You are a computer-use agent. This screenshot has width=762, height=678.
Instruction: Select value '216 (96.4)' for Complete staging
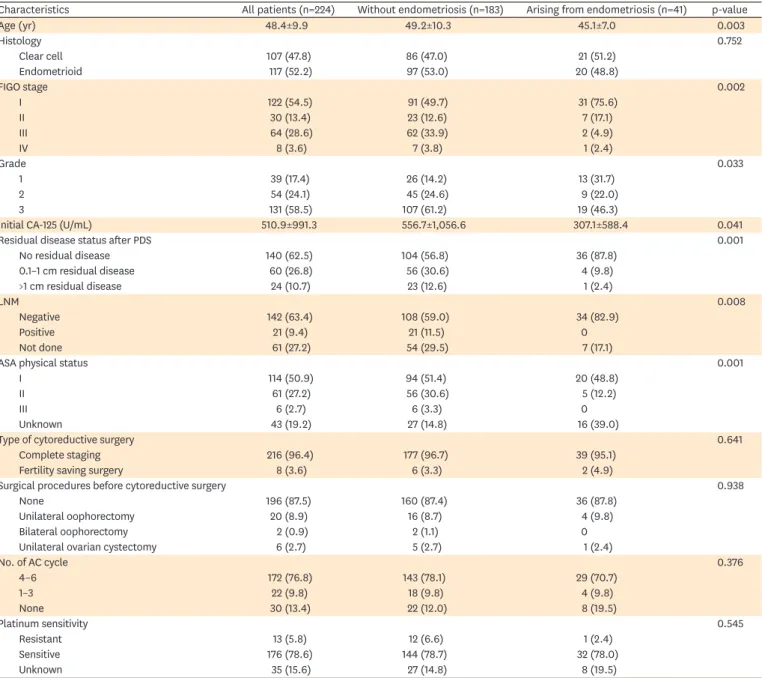tap(290, 455)
